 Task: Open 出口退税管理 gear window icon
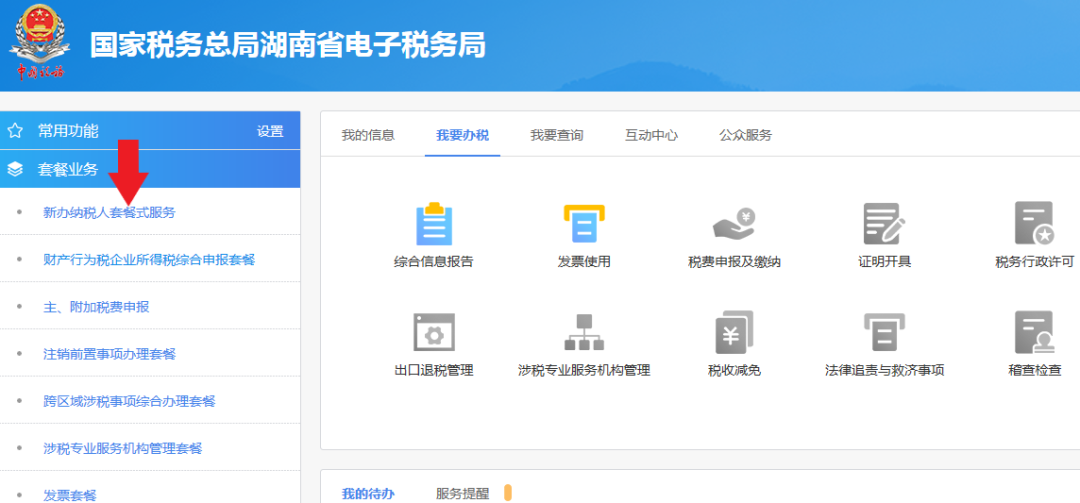click(x=434, y=332)
